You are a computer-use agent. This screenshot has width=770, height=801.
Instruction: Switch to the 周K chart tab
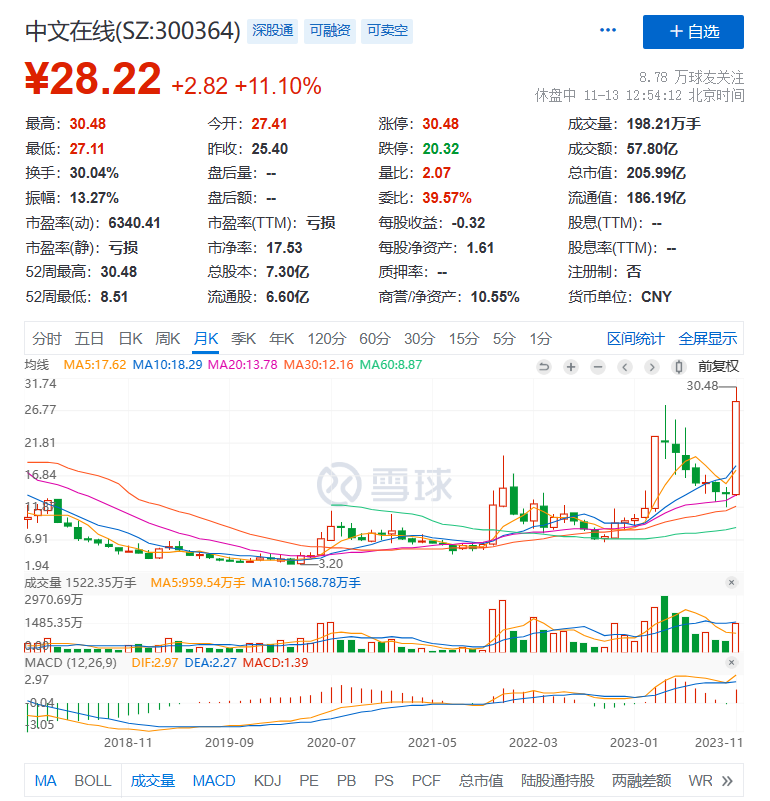pyautogui.click(x=168, y=339)
